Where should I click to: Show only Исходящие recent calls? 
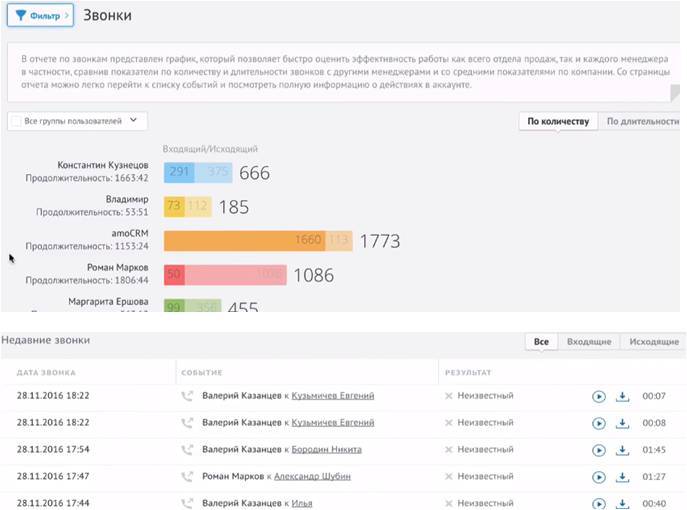[654, 342]
